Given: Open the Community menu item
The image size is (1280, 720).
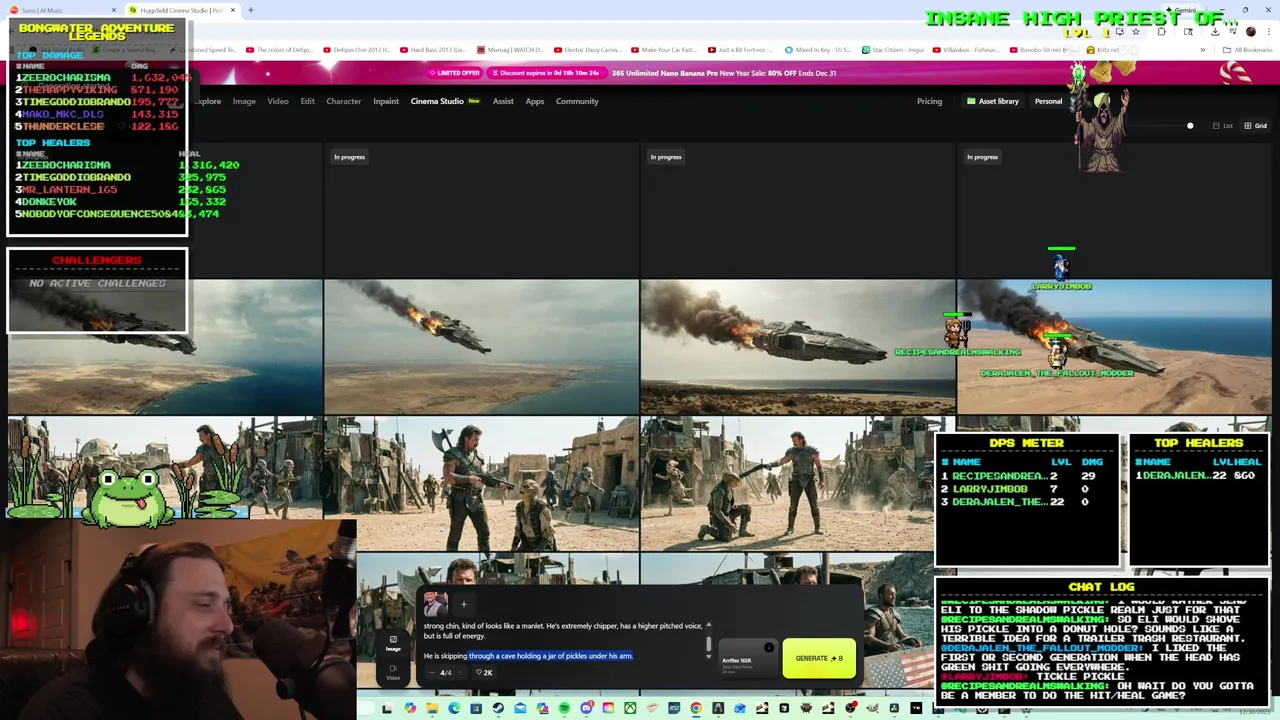Looking at the screenshot, I should [577, 101].
